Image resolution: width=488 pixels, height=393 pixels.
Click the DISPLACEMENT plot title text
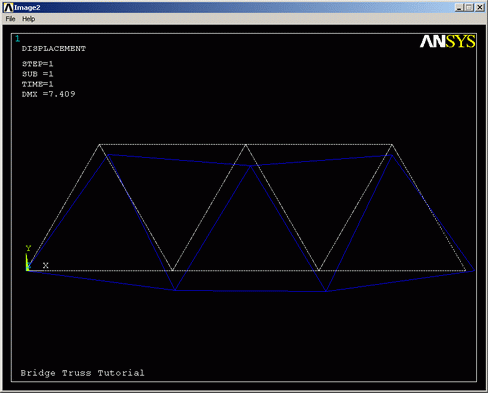[54, 49]
